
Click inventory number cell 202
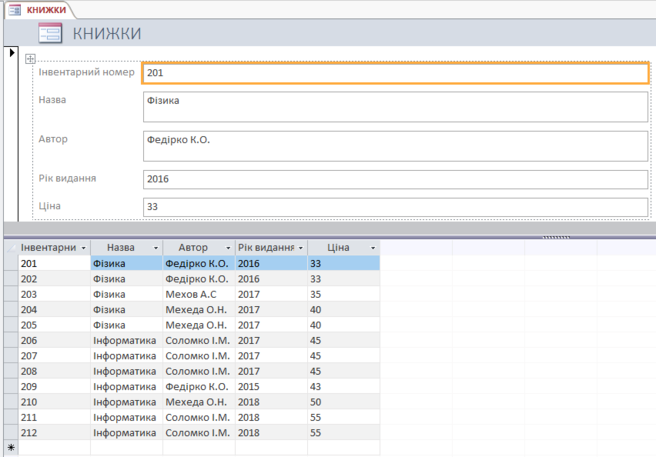click(x=54, y=279)
